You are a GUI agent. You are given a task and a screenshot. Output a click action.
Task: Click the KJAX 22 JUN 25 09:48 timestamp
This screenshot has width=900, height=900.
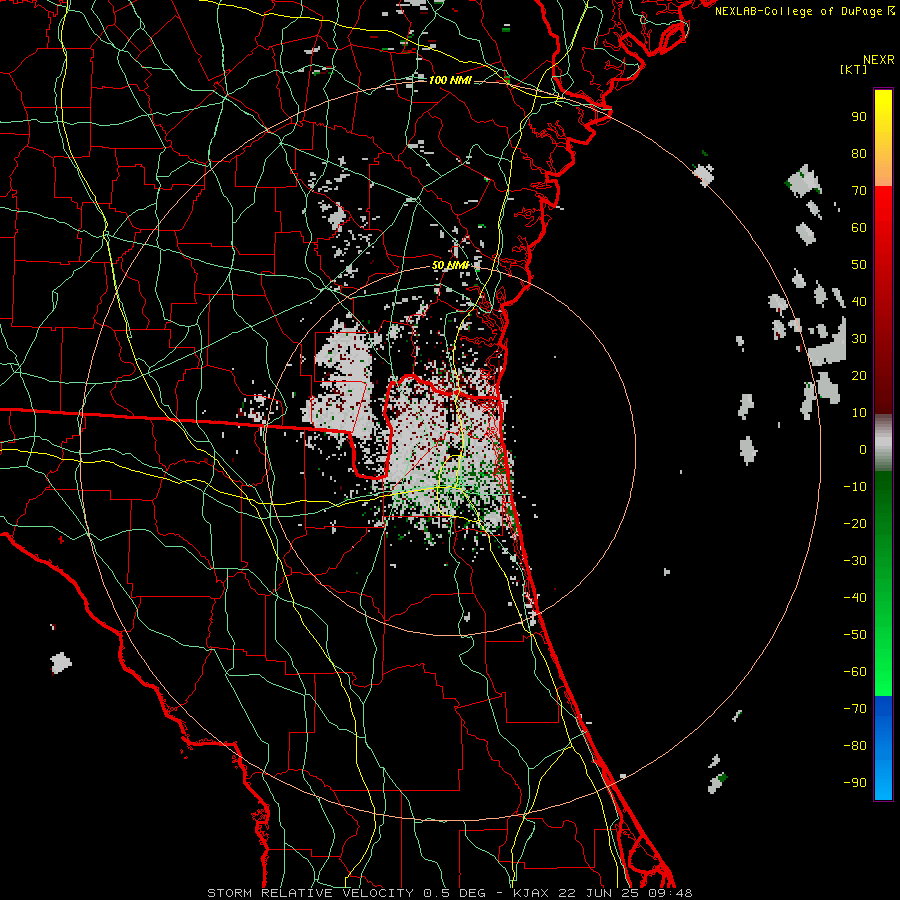pyautogui.click(x=603, y=893)
